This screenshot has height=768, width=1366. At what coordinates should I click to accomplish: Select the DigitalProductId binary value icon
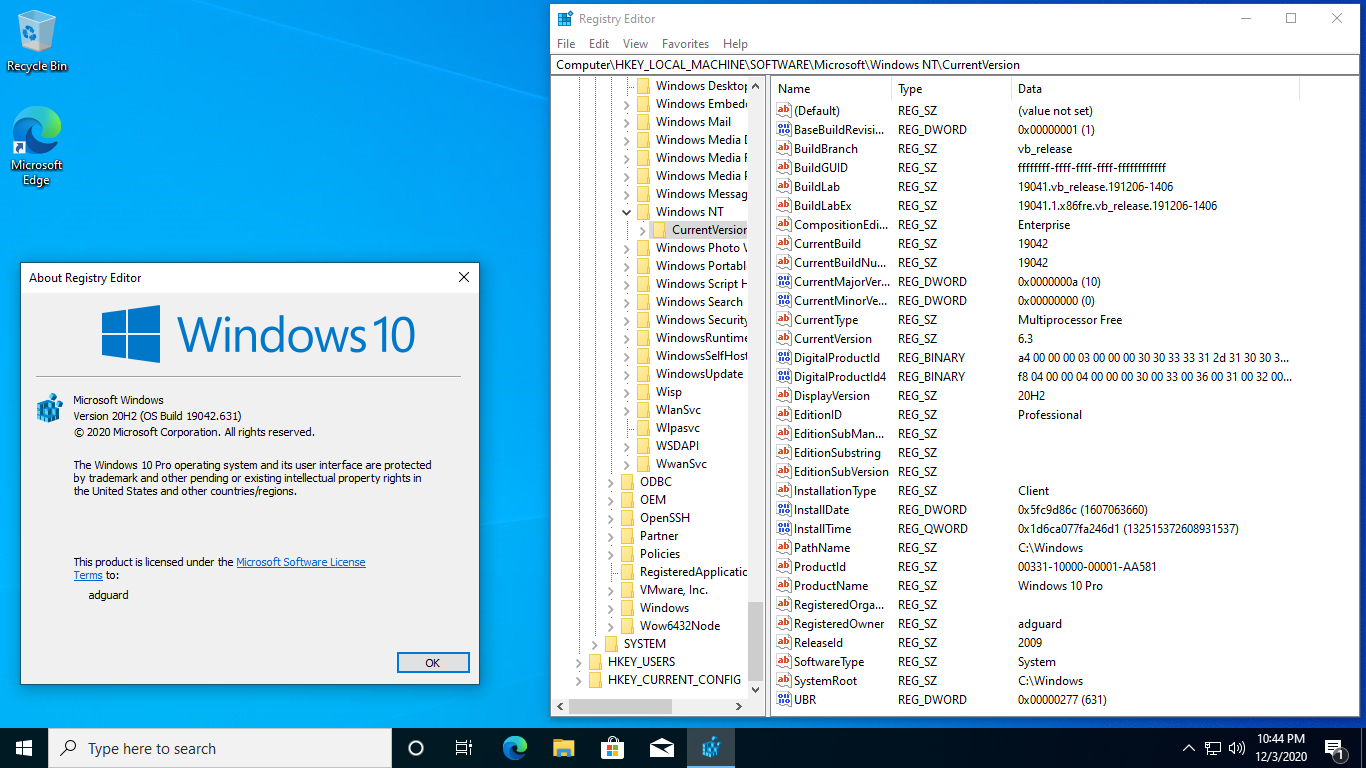[784, 357]
